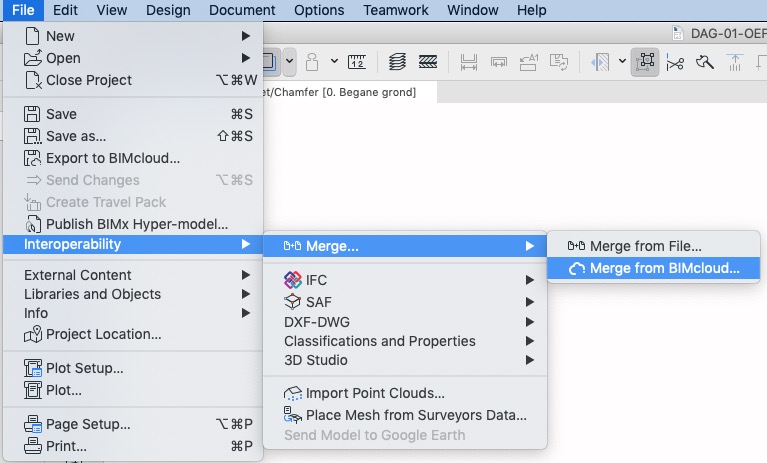Open dropdown arrow beside the blue-square toolbar button
This screenshot has height=463, width=767.
point(290,62)
